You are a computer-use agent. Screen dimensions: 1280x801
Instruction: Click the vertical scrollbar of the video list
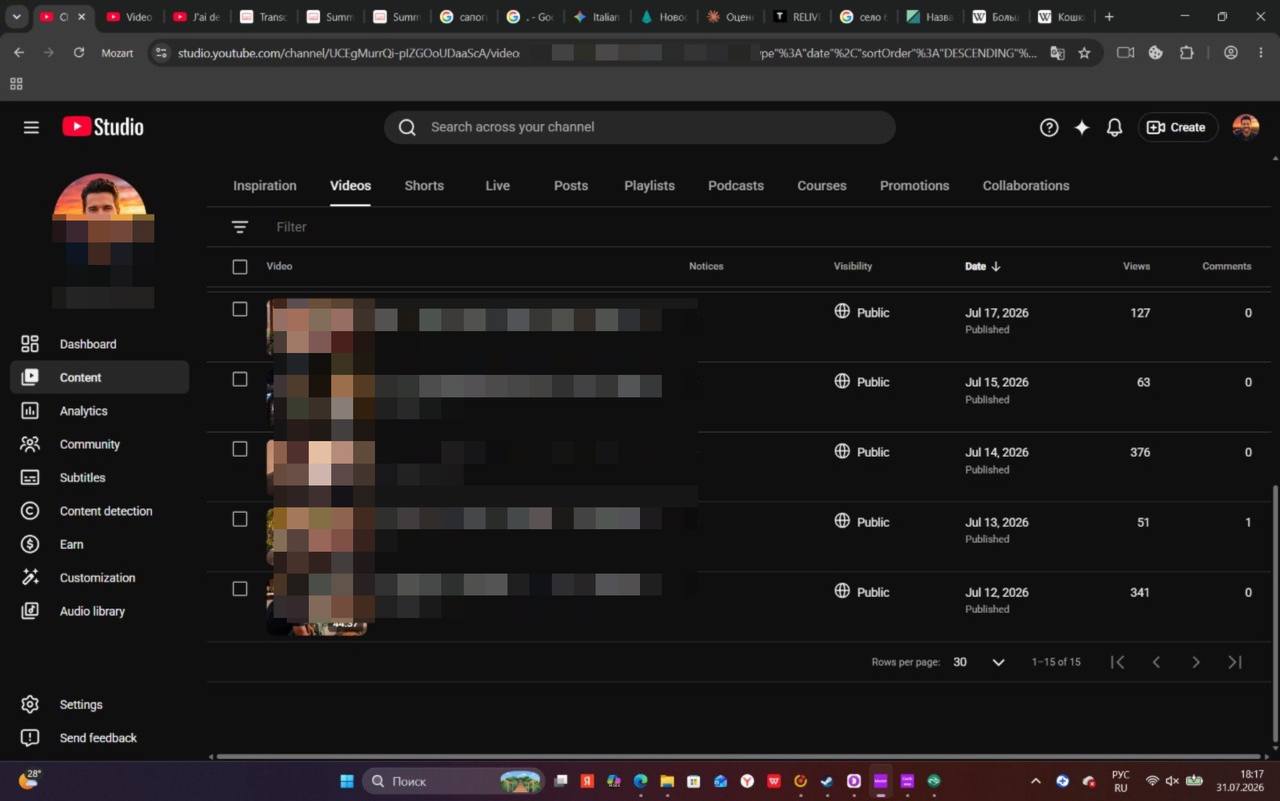pyautogui.click(x=1275, y=612)
